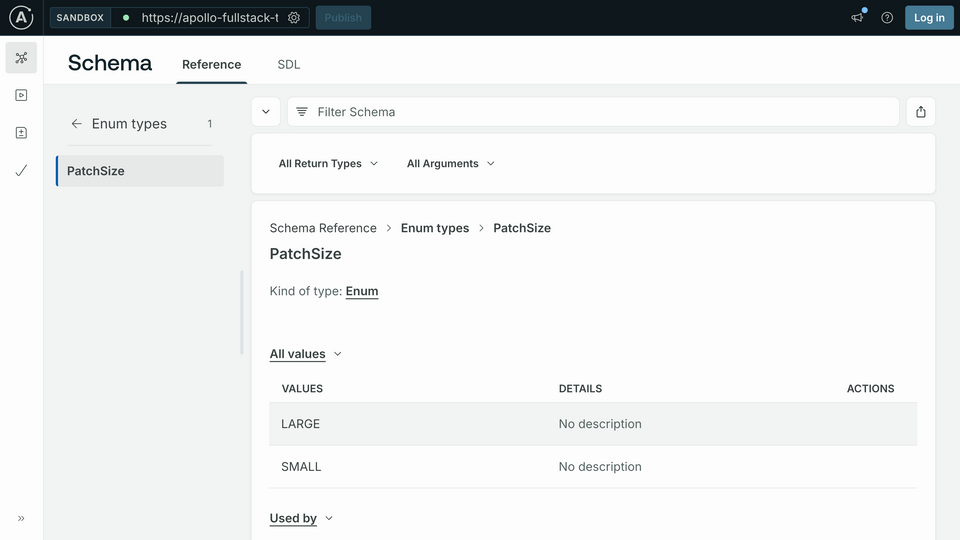
Task: Select PatchSize in the type list
Action: coord(140,171)
